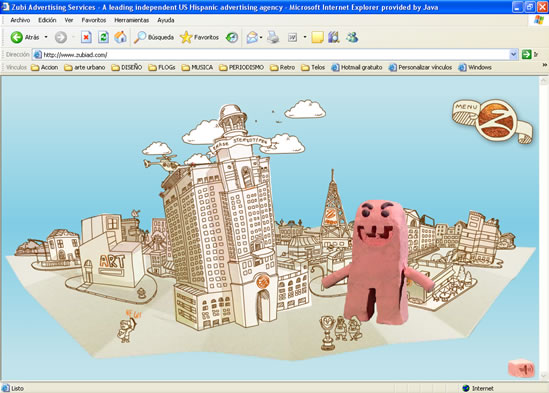
Task: Open the Personalizar vínculos link
Action: click(421, 67)
